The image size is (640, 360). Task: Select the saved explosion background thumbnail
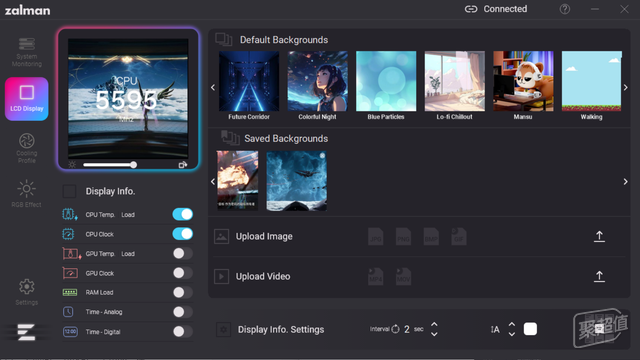(238, 180)
